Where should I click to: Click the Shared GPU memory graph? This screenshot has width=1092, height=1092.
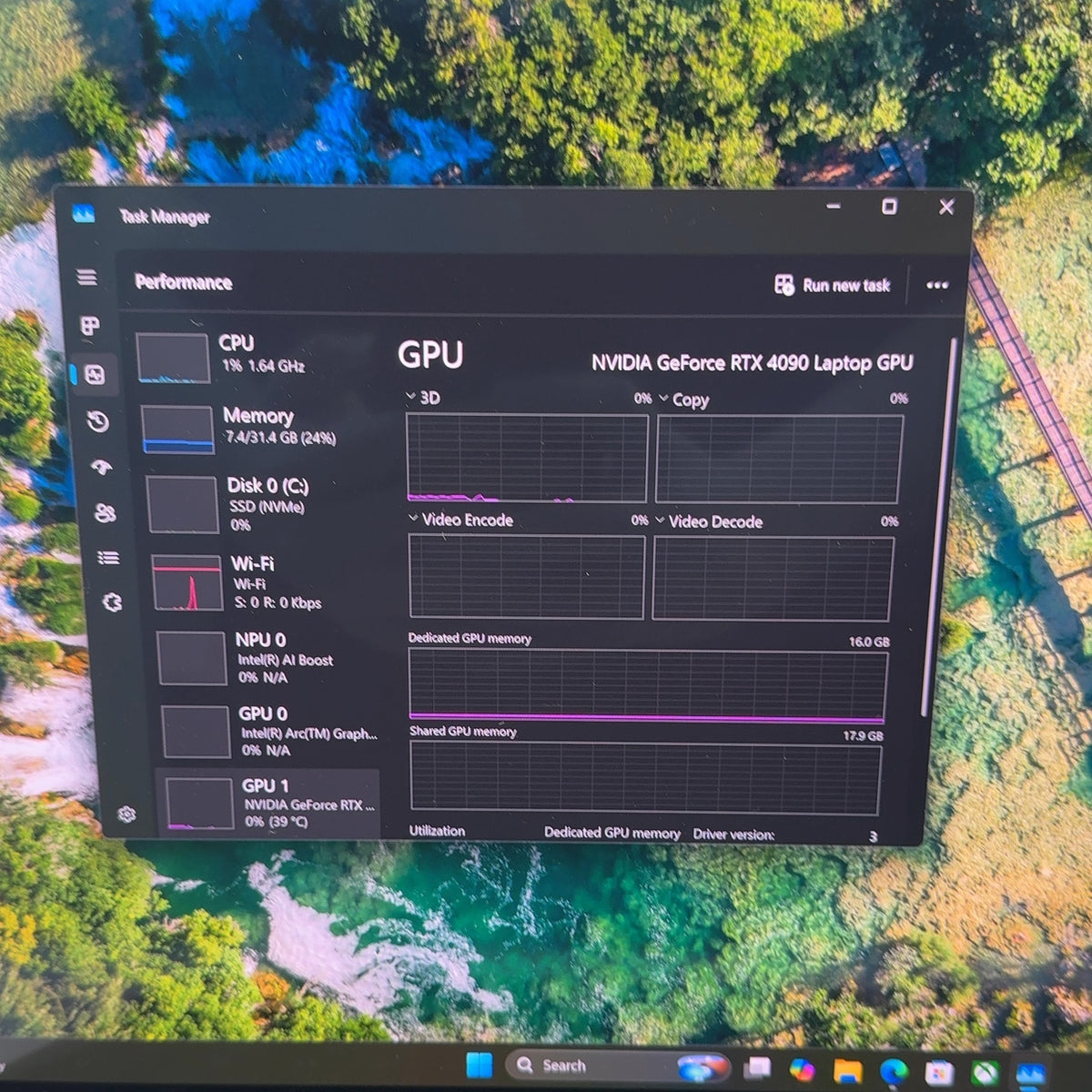pyautogui.click(x=645, y=776)
